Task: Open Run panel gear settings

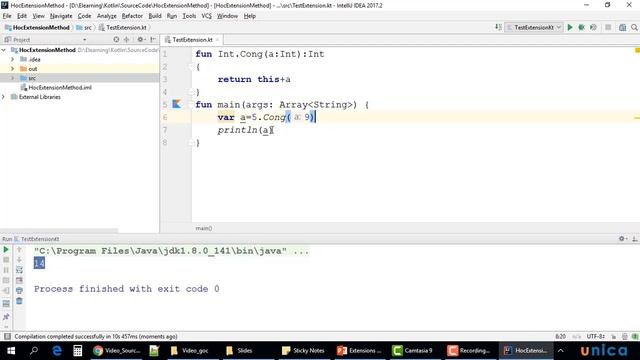Action: [x=622, y=239]
